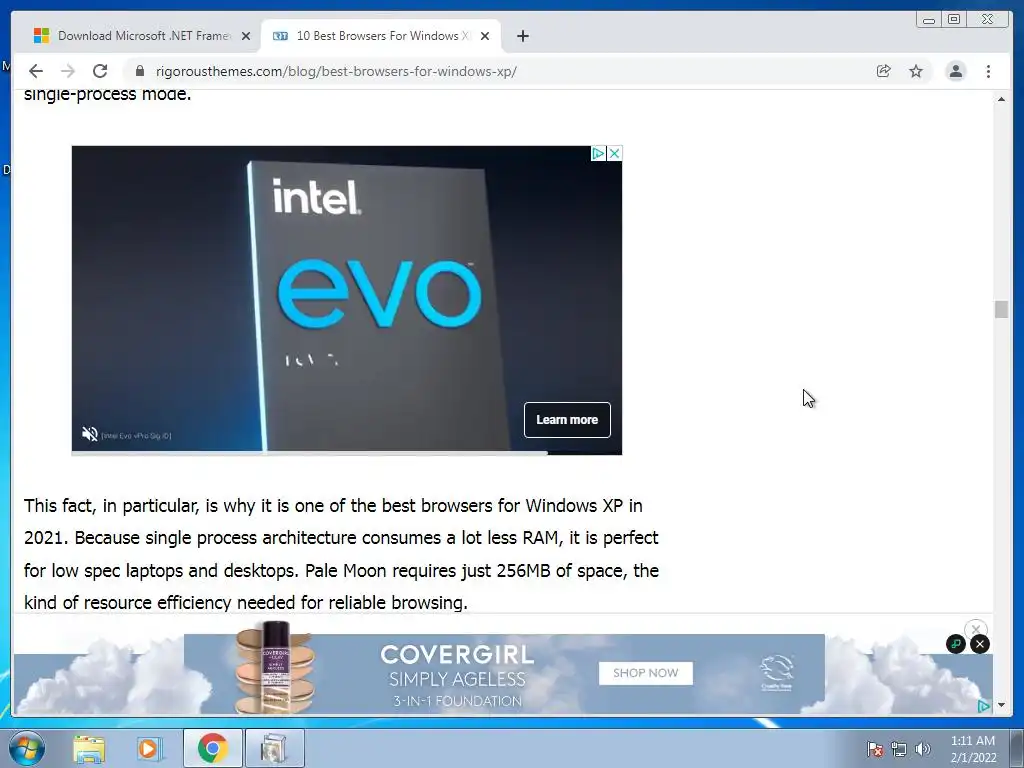Close the Covergirl banner with black X
The width and height of the screenshot is (1024, 768).
(x=980, y=645)
